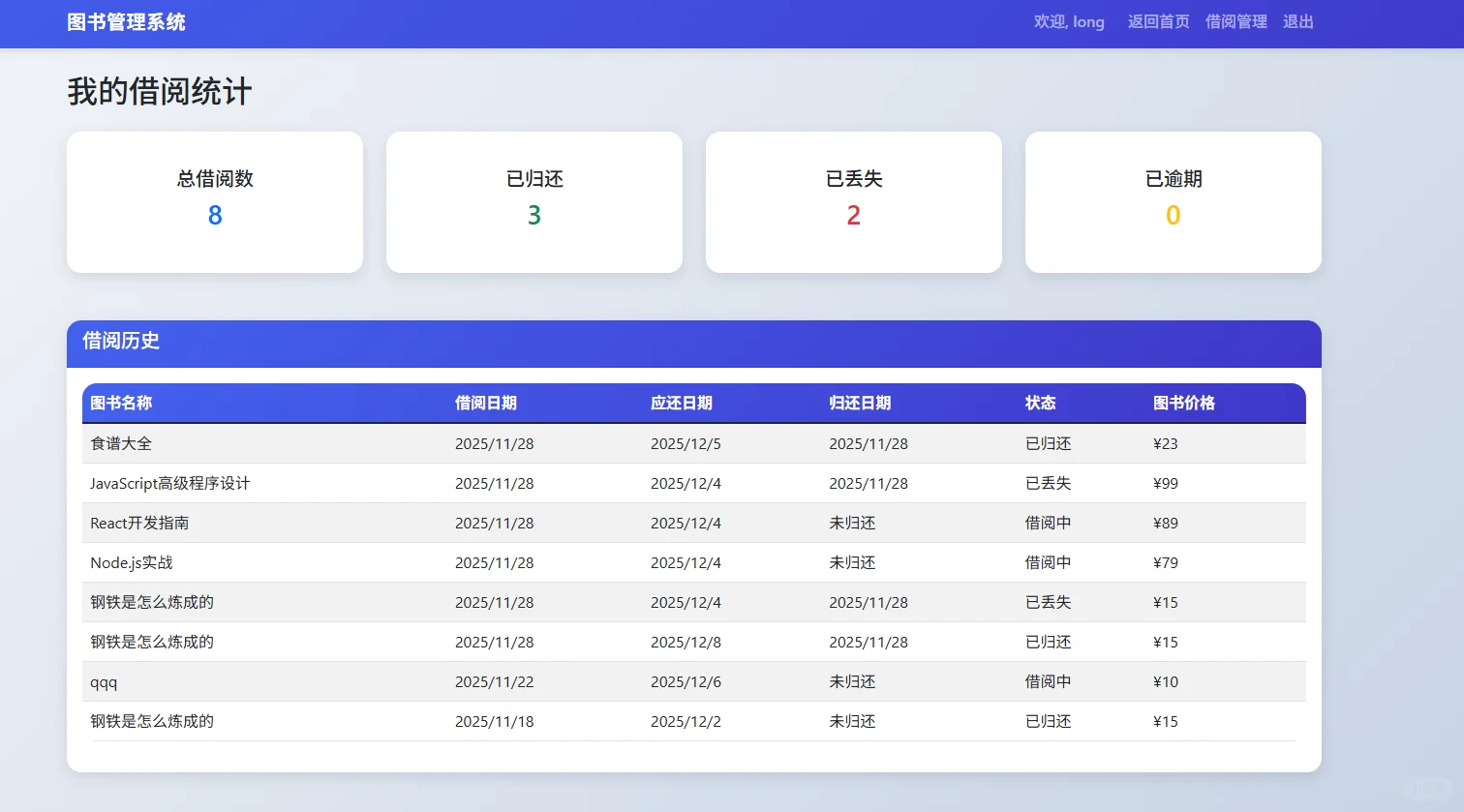This screenshot has width=1464, height=812.
Task: Open the 借阅管理 page
Action: coord(1235,21)
